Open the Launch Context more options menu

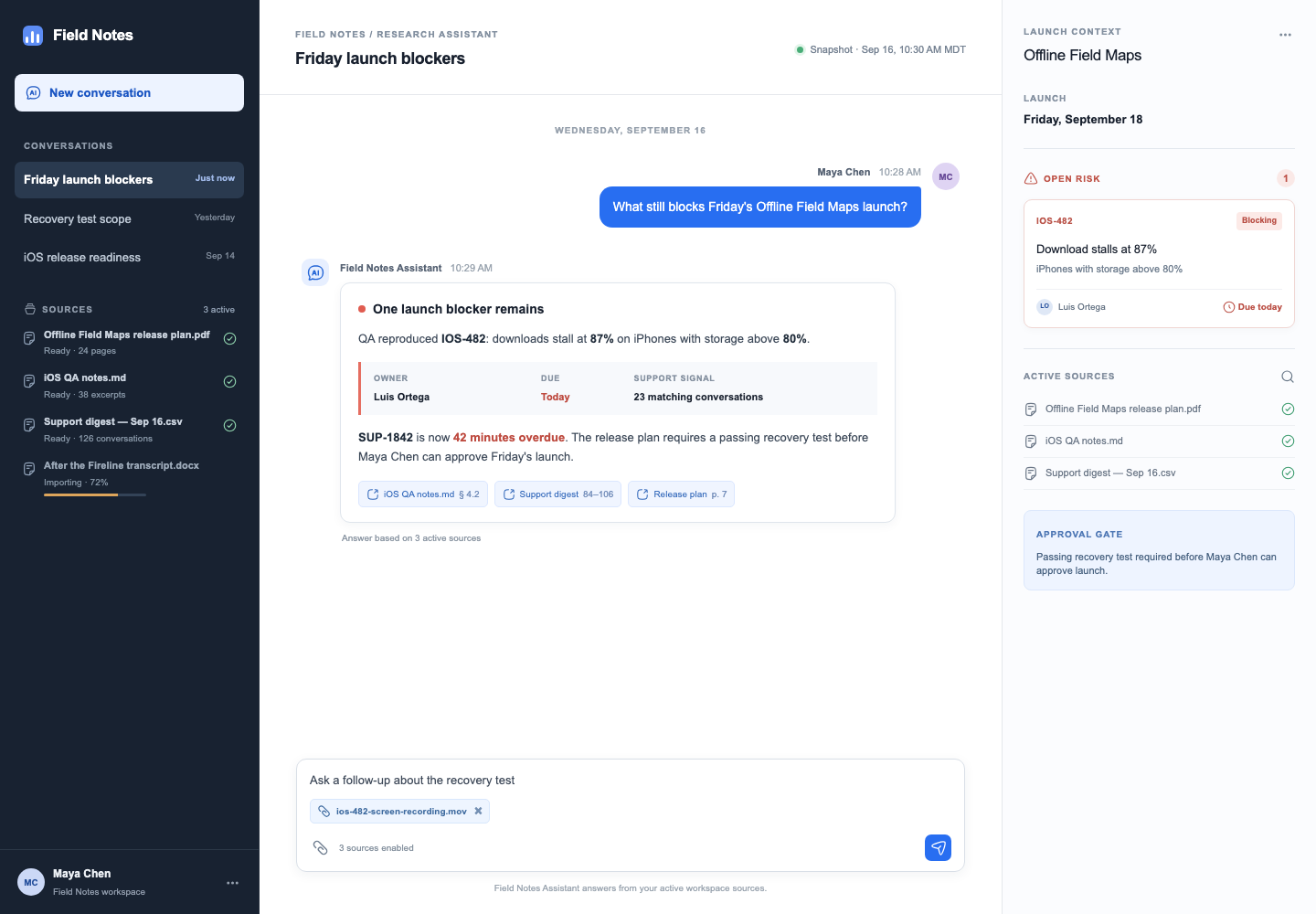[x=1285, y=35]
